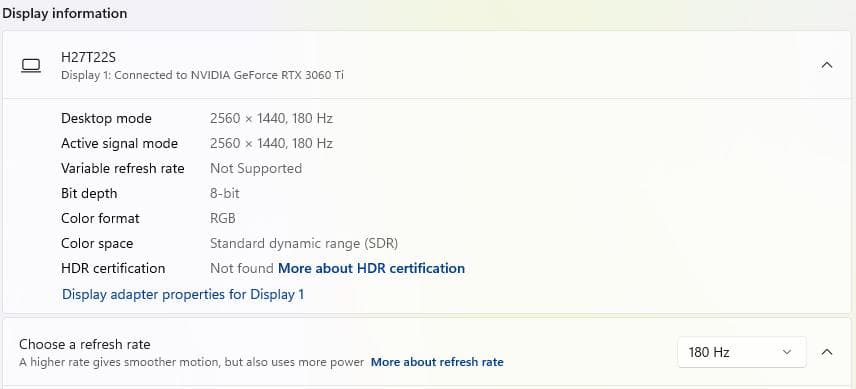This screenshot has width=856, height=389.
Task: Click the Not Supported value
Action: (x=256, y=169)
